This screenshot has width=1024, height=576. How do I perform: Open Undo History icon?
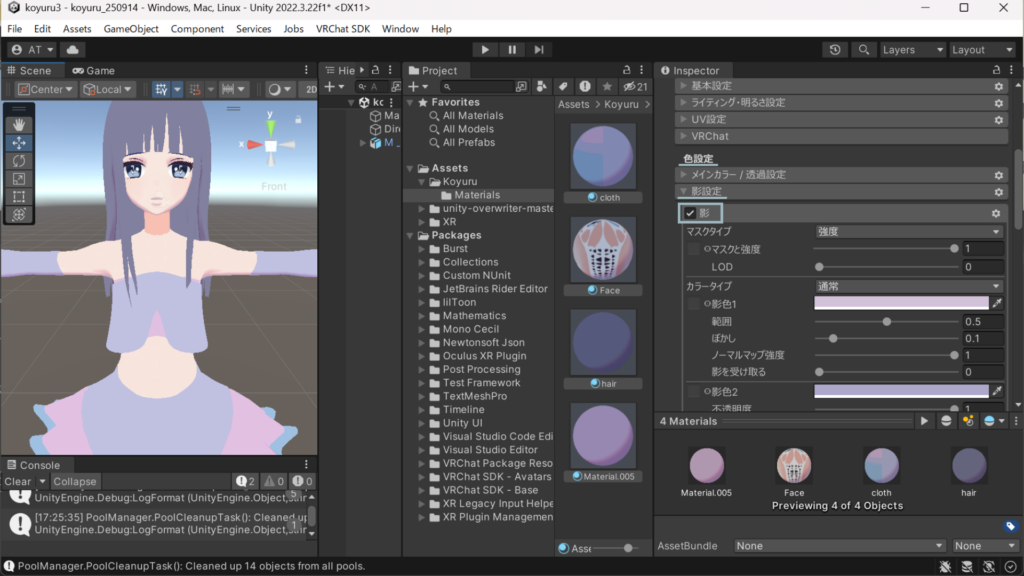836,50
